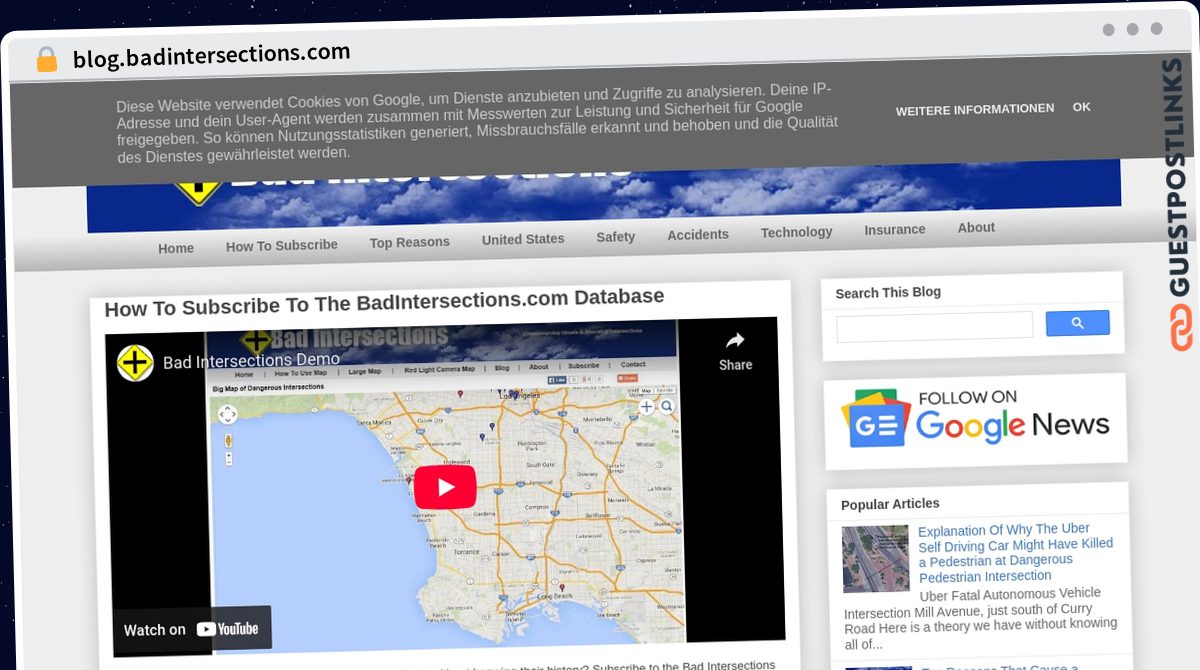Click the GuestPostLinks chain logo

tap(1181, 327)
